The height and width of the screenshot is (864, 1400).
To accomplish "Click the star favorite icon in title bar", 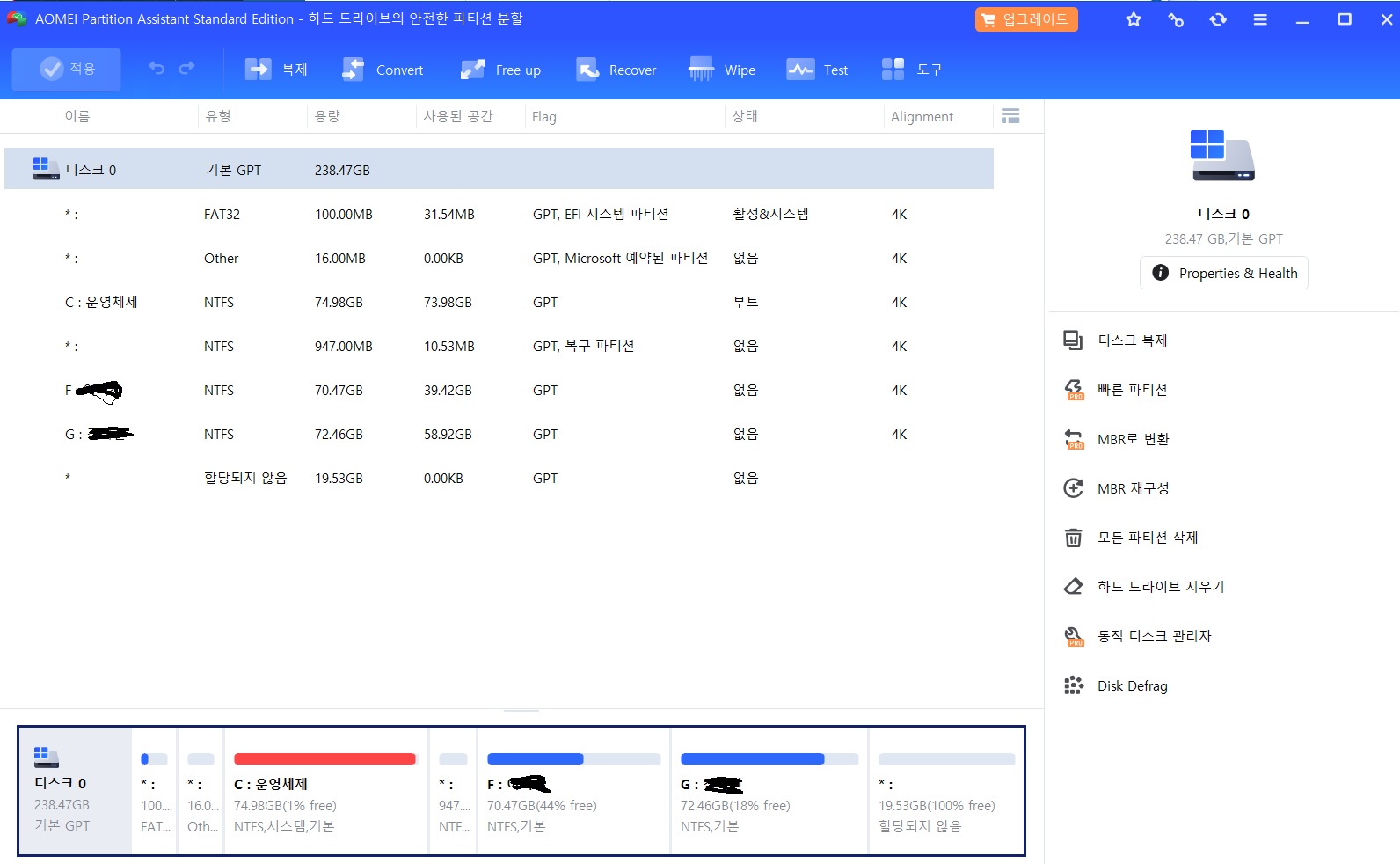I will (x=1134, y=19).
